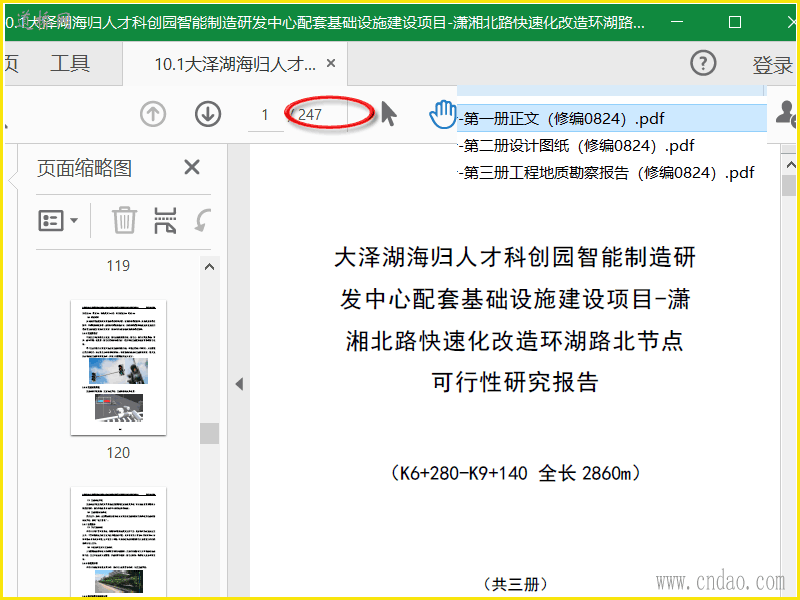The width and height of the screenshot is (800, 600).
Task: Switch to the 工具 tab
Action: (70, 63)
